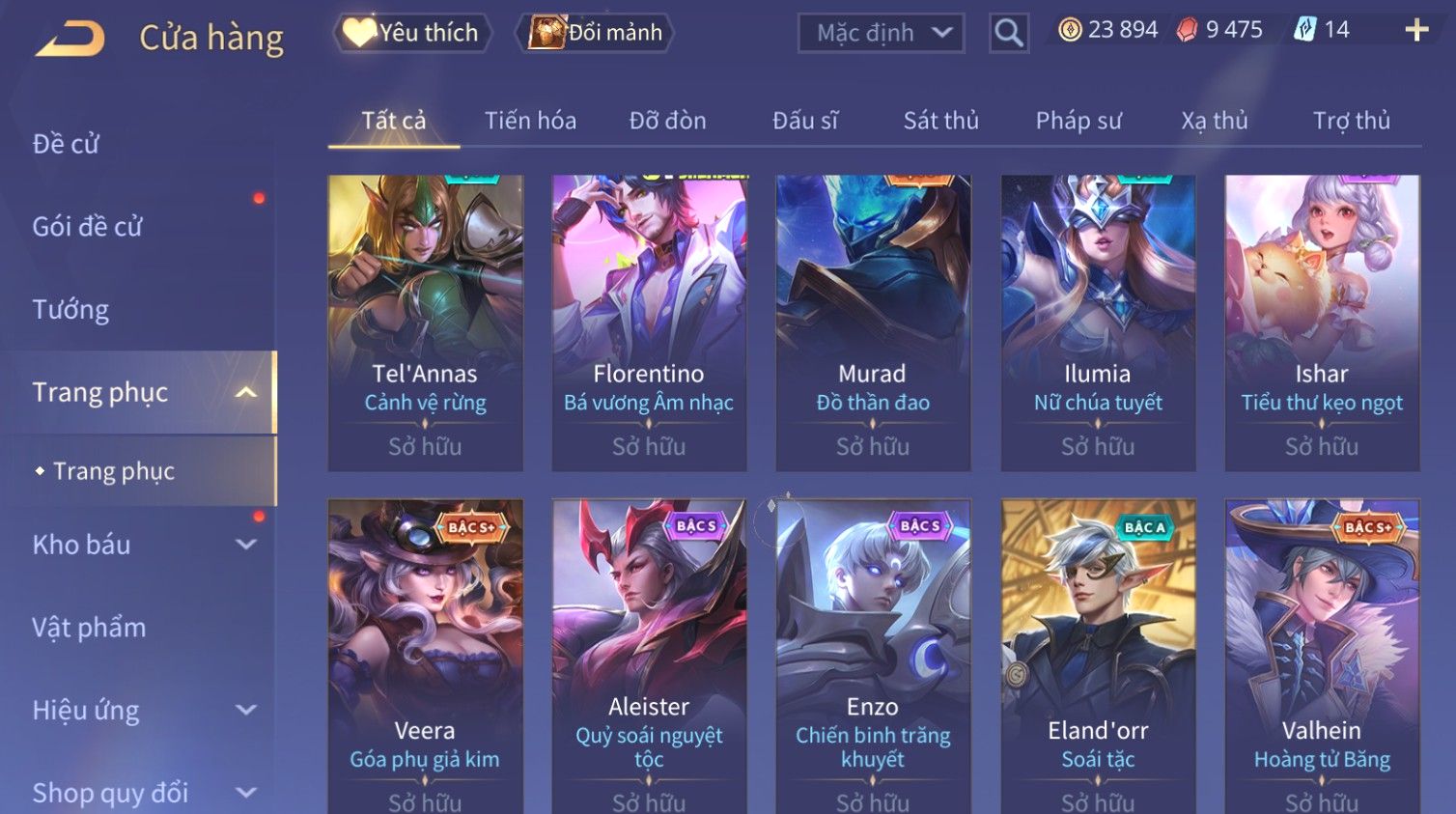Click the chest icon in Đổi mảnh
The width and height of the screenshot is (1456, 814).
(546, 33)
